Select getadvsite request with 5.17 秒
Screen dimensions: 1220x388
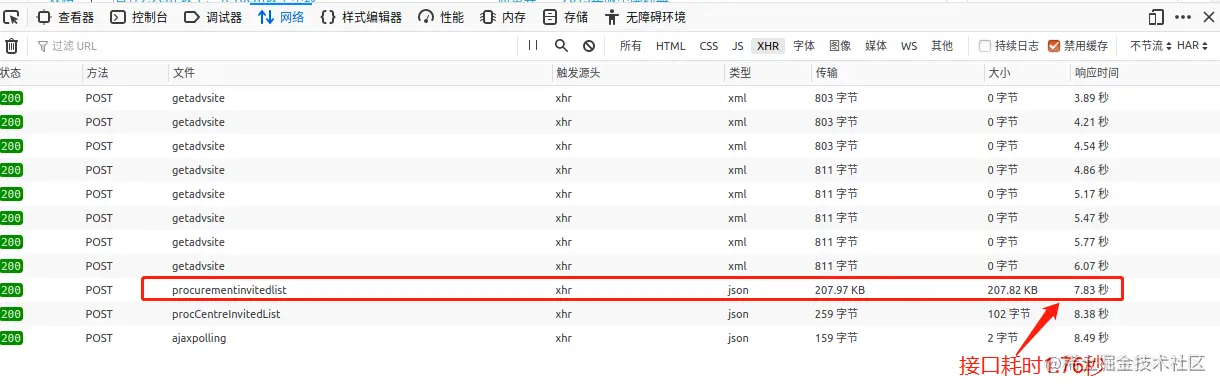tap(610, 194)
